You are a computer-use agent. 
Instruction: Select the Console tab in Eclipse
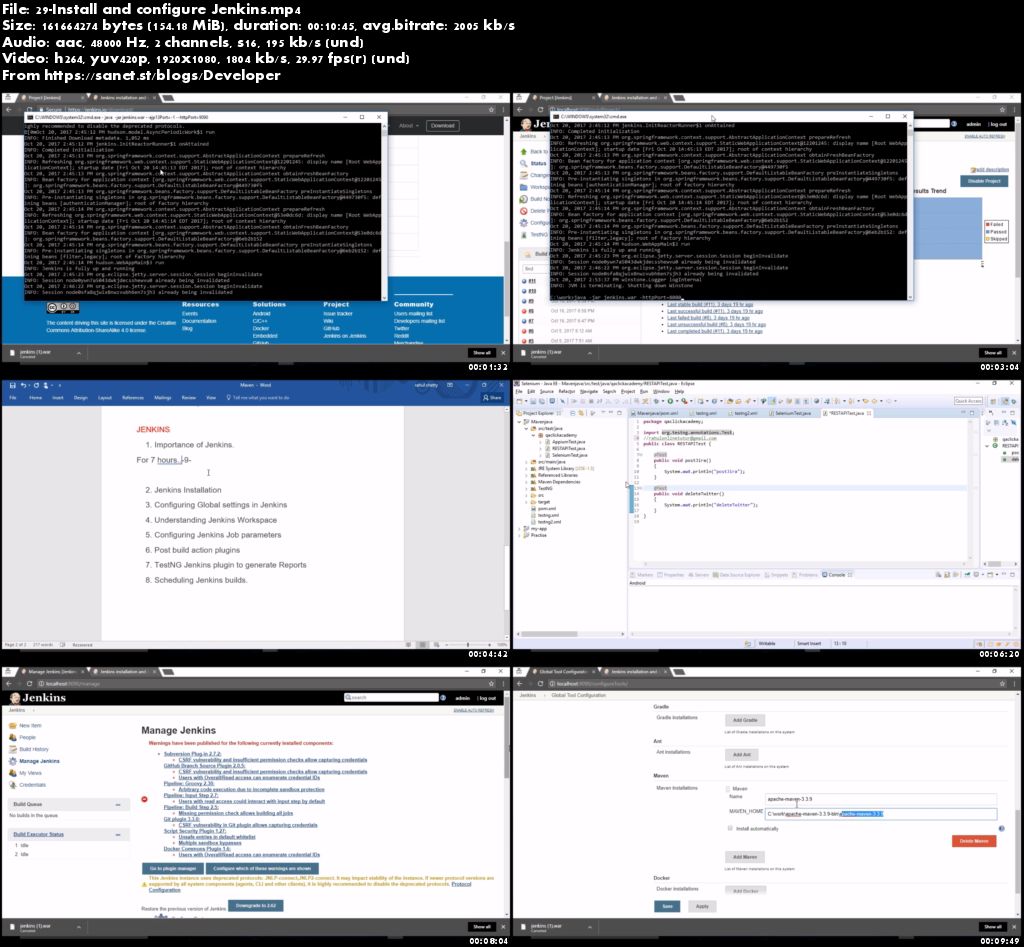click(837, 575)
